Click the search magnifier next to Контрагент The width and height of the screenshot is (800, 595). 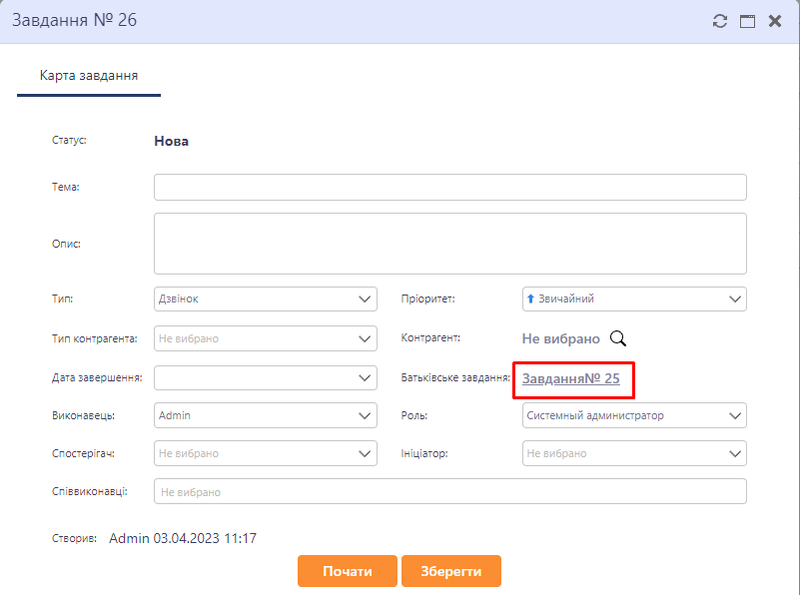(x=618, y=339)
